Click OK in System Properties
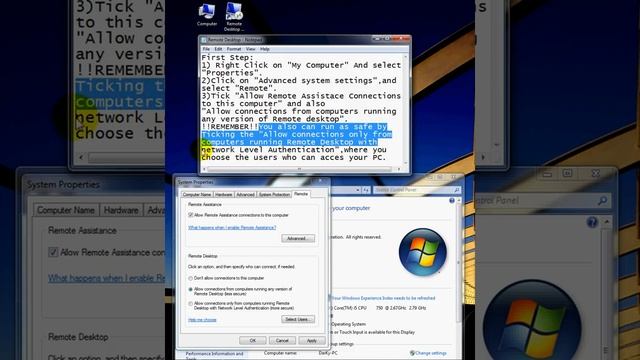 pyautogui.click(x=253, y=340)
